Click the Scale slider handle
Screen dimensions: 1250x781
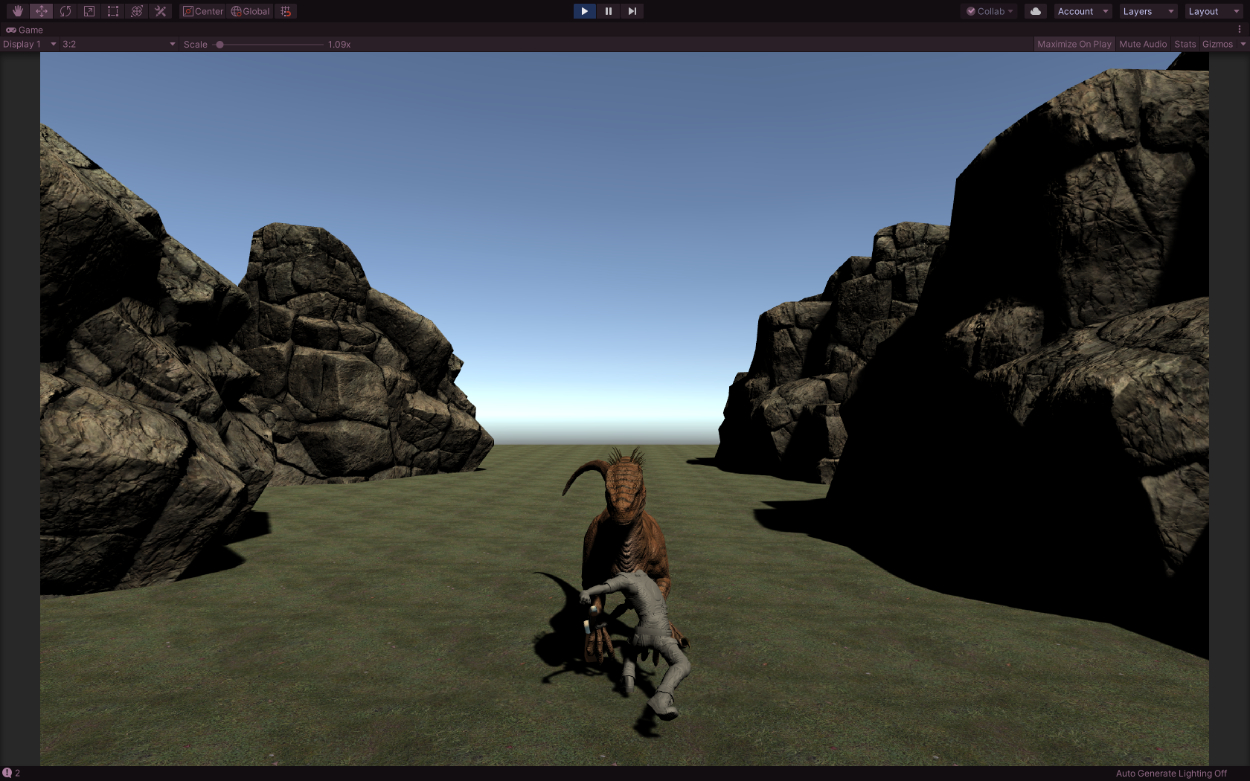click(x=220, y=44)
